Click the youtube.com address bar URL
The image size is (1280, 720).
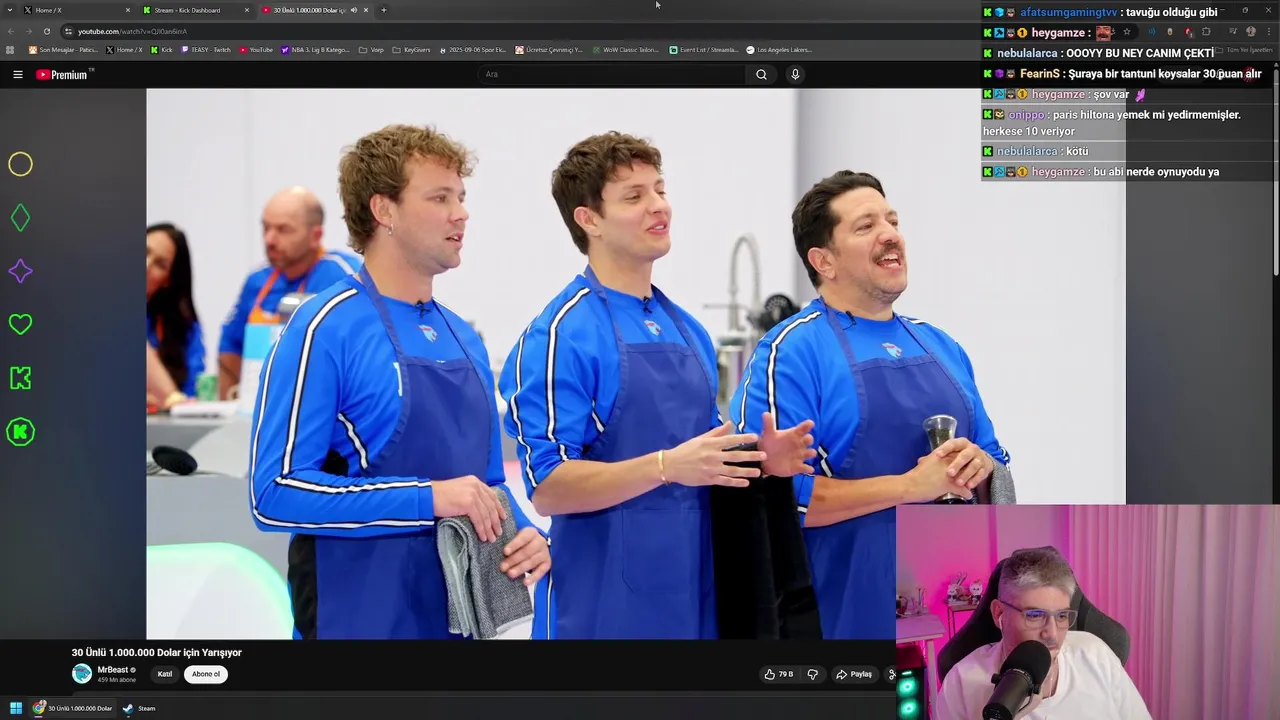click(133, 31)
